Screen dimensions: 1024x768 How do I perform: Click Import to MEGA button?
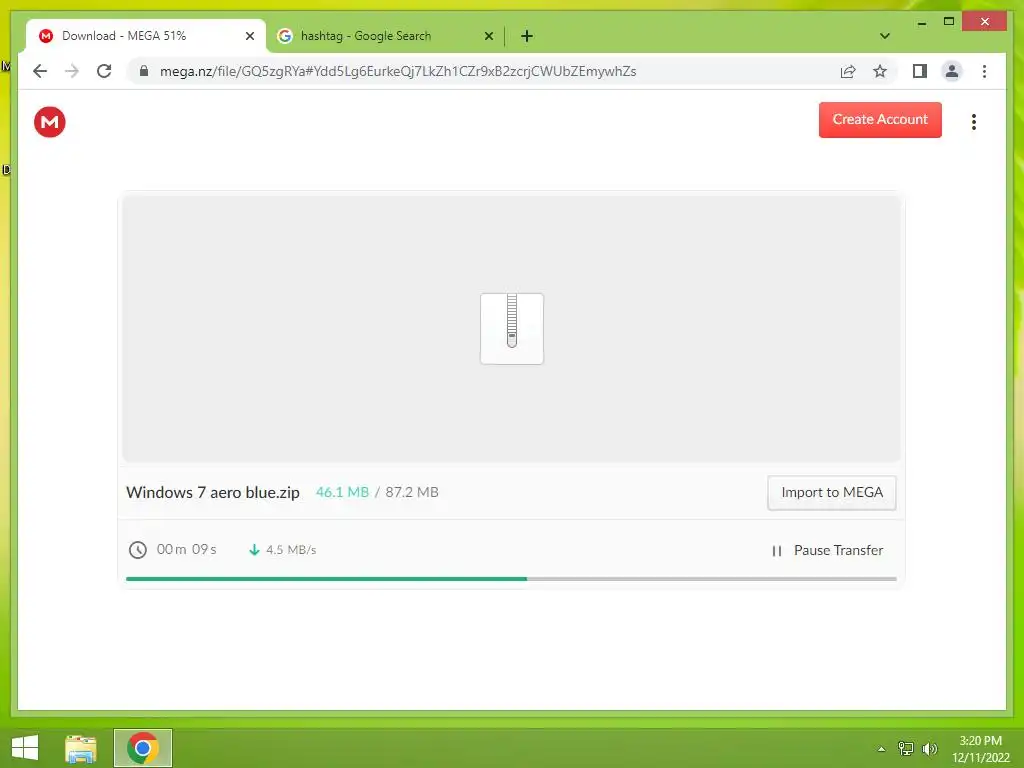(831, 492)
